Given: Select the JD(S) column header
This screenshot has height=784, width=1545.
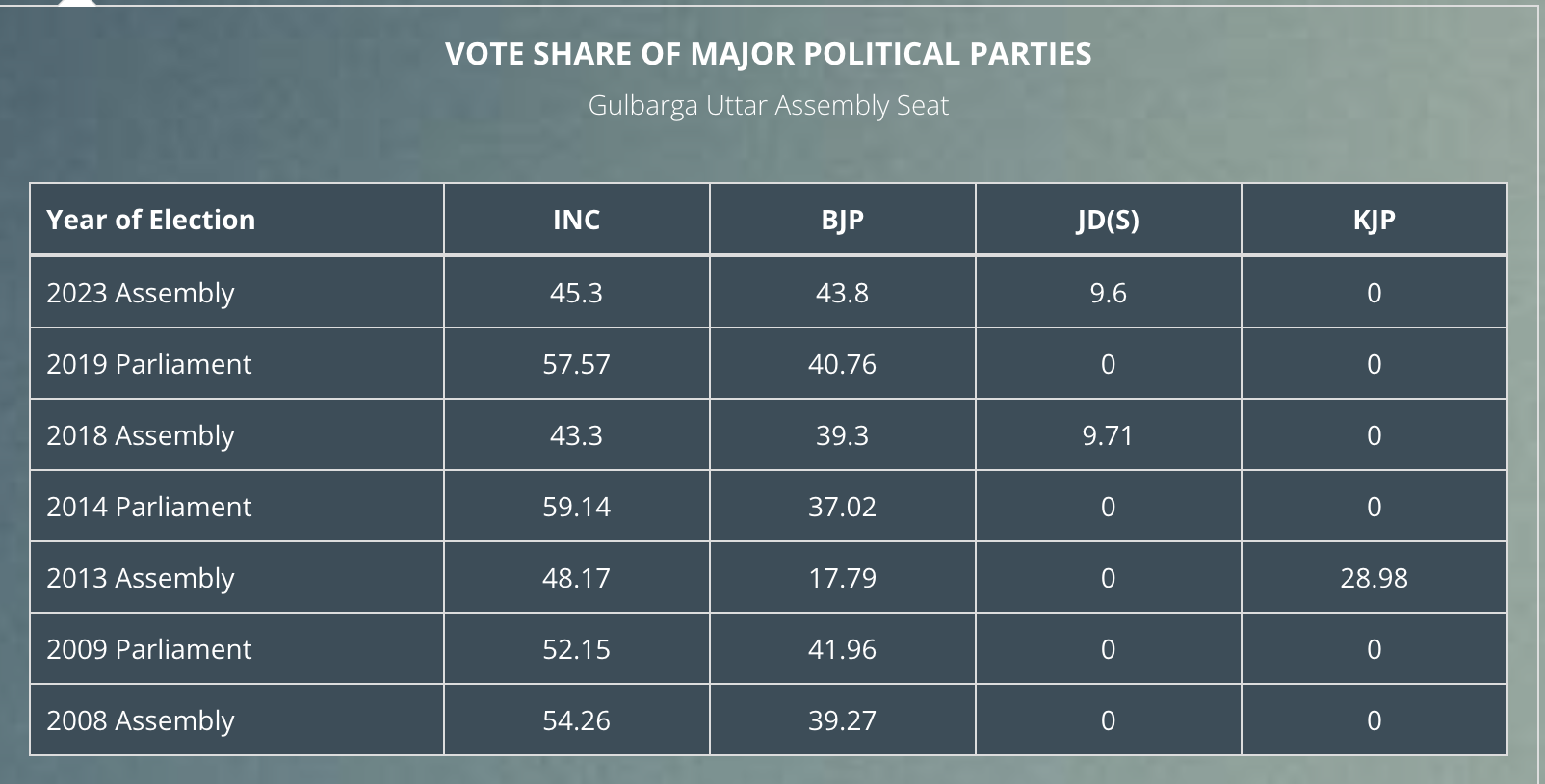Looking at the screenshot, I should [1108, 220].
